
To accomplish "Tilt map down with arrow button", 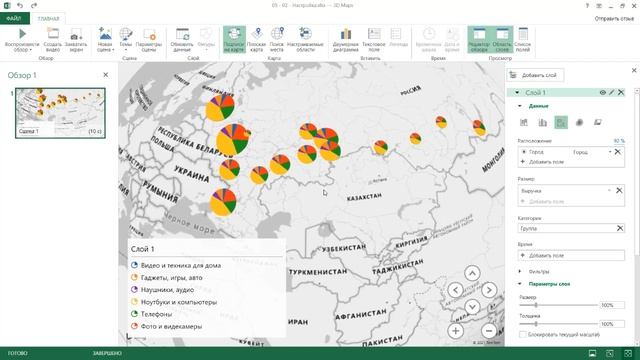I will 472,307.
